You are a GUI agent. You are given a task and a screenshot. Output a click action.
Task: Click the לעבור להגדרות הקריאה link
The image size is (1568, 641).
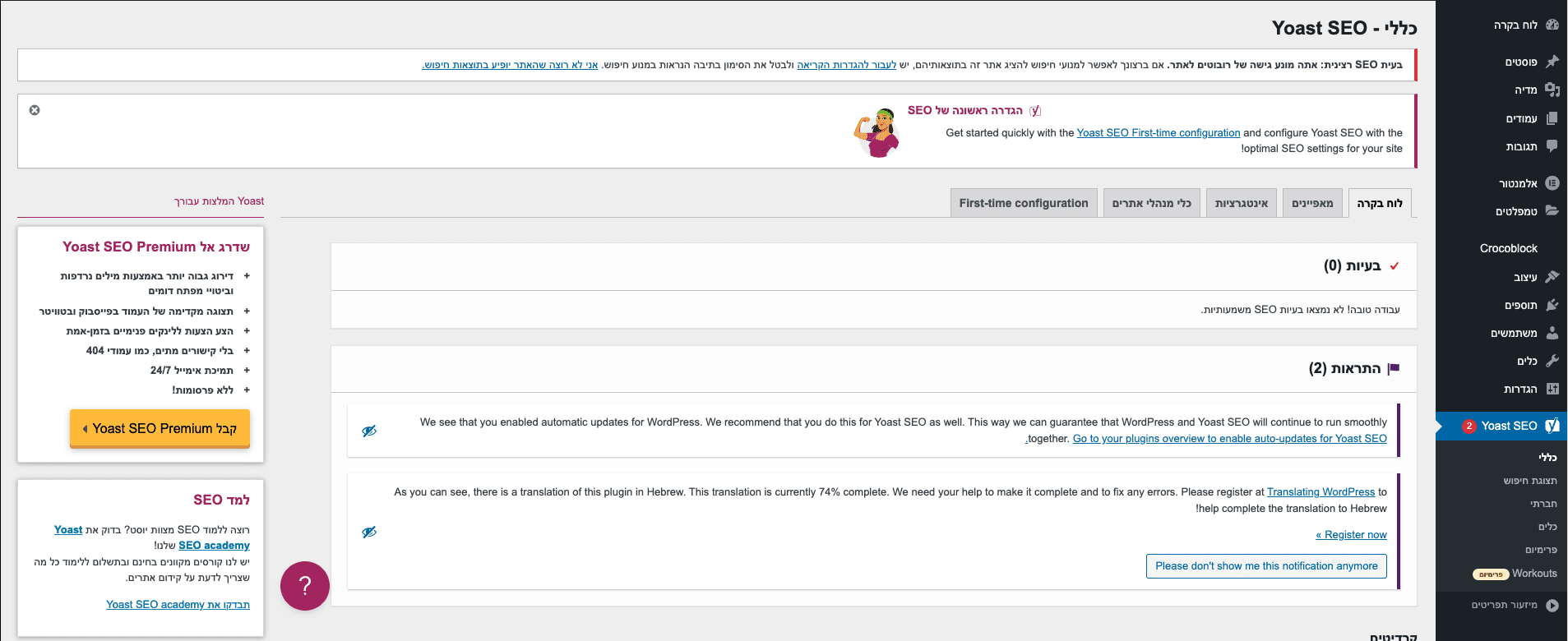click(x=846, y=65)
